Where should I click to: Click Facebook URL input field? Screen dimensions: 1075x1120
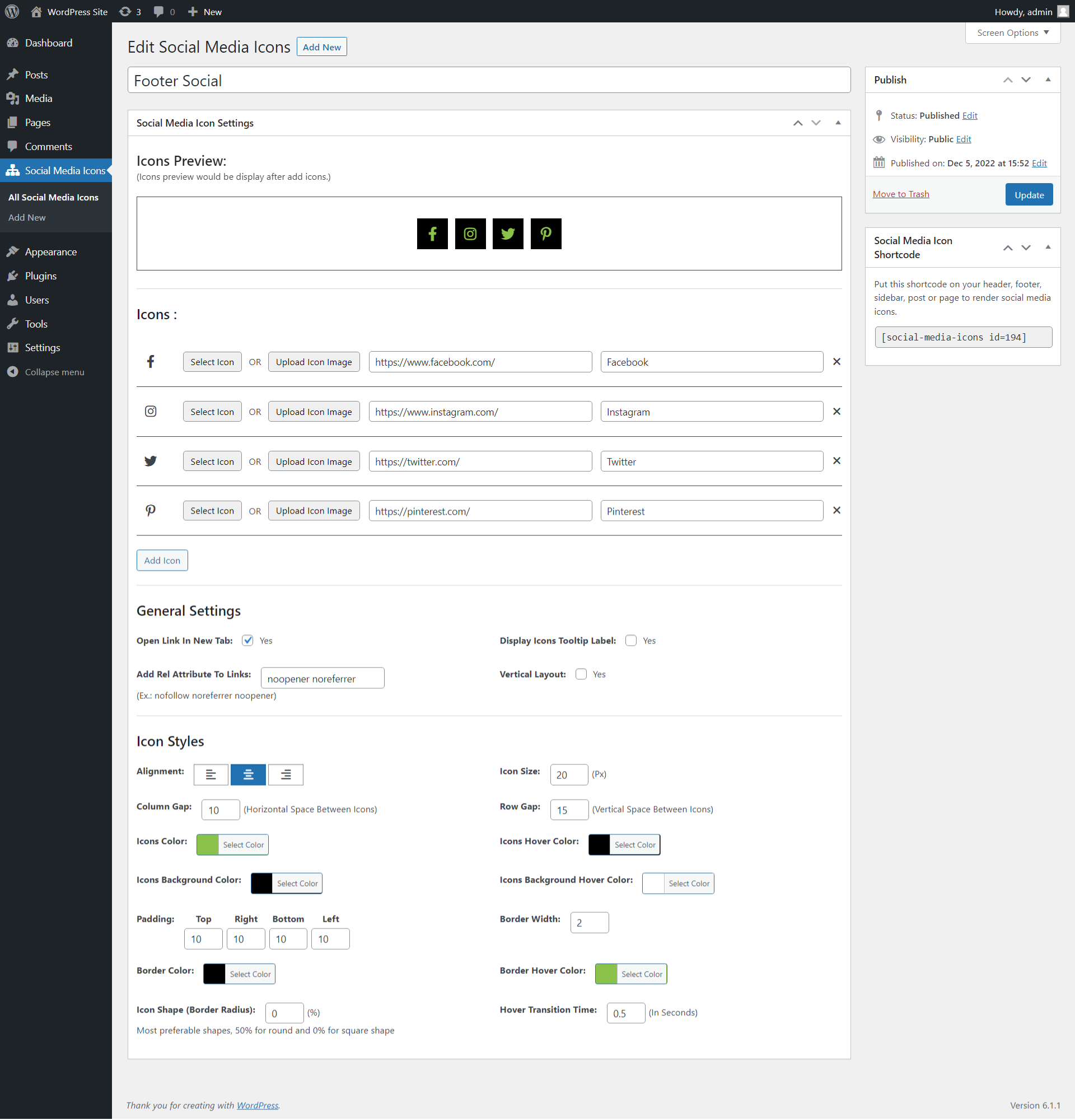478,362
